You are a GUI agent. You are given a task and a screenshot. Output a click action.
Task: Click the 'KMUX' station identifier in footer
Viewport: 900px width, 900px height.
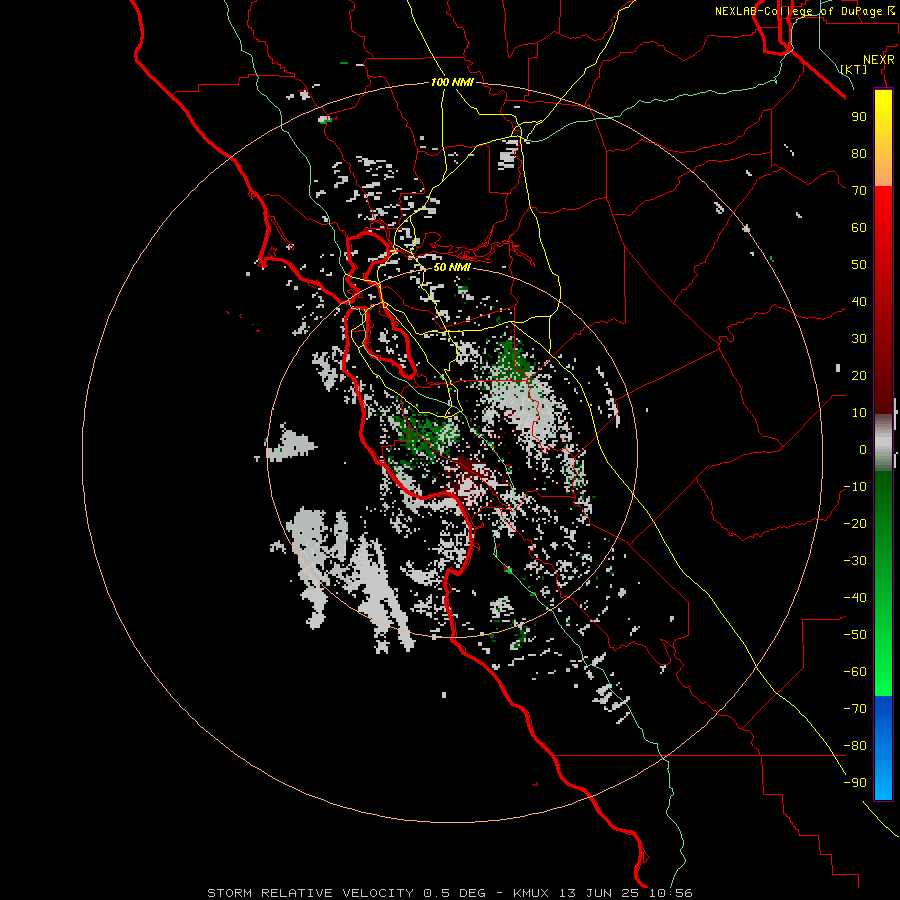[x=531, y=893]
